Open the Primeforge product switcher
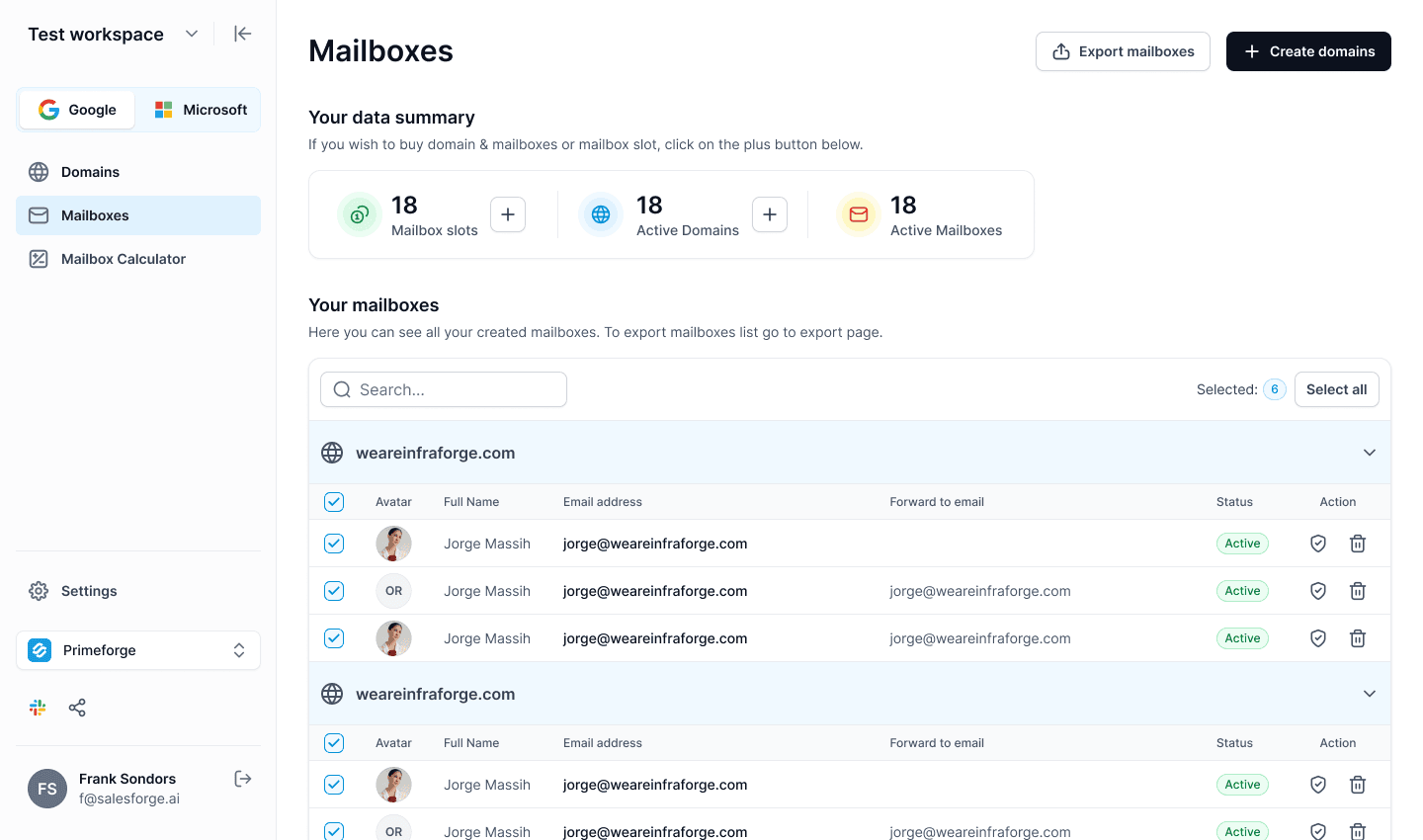 click(138, 650)
